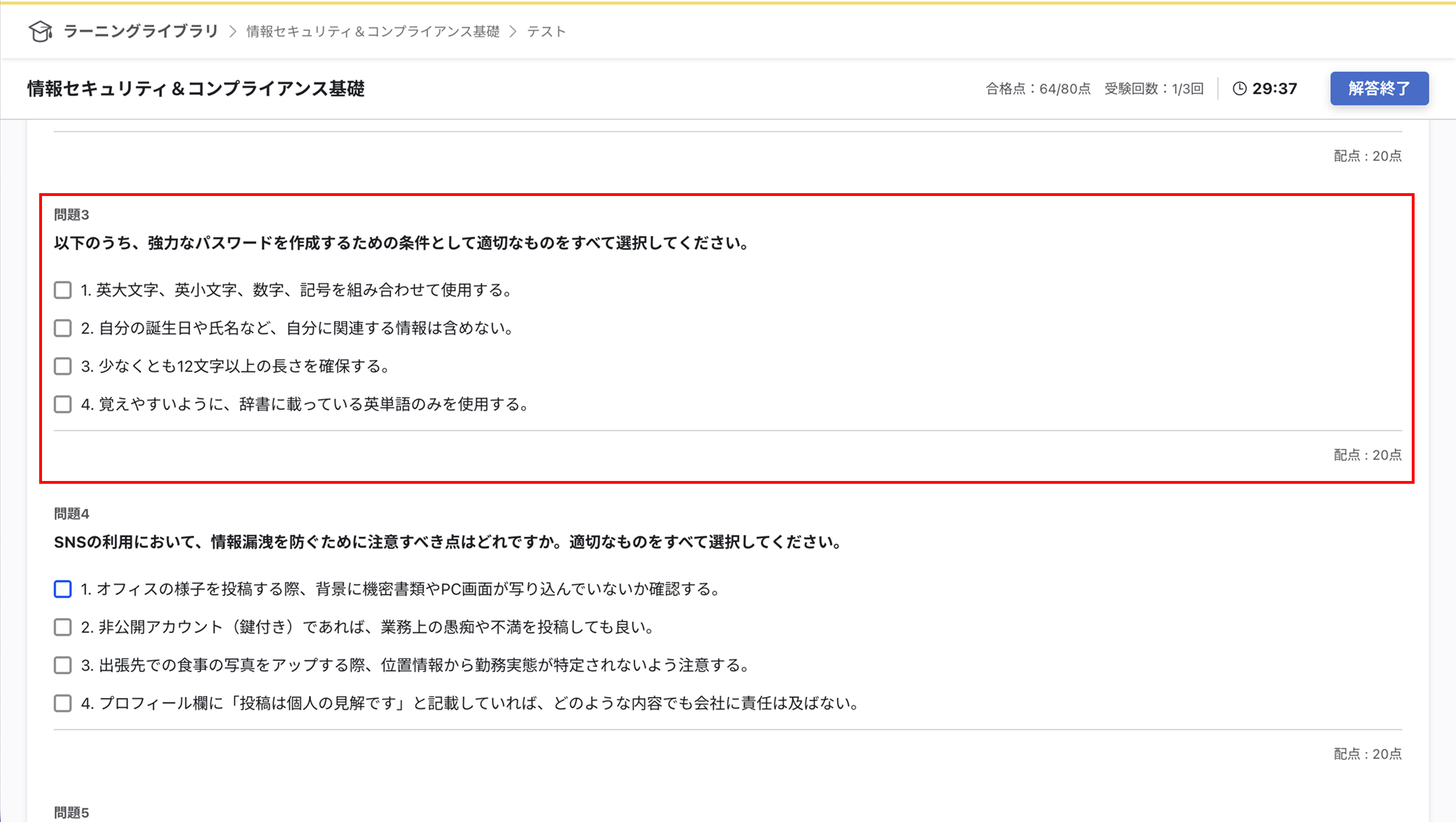
Task: Check option 2 about excluding birthdays and names
Action: click(62, 328)
